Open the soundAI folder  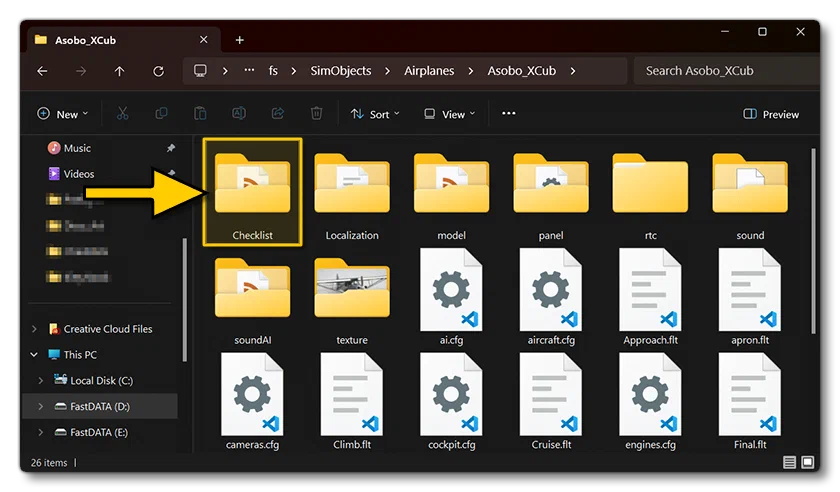coord(252,301)
